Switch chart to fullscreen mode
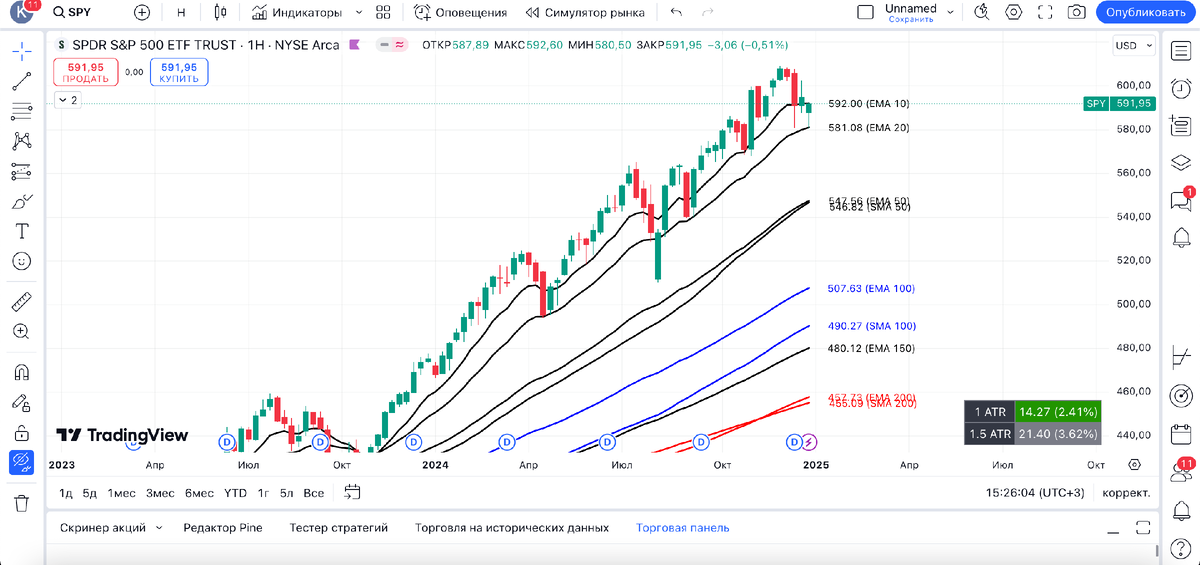This screenshot has height=565, width=1200. pyautogui.click(x=1045, y=12)
